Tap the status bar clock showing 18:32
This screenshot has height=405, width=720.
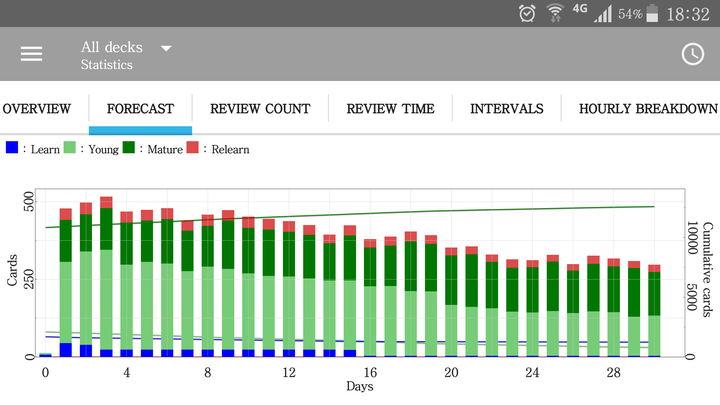tap(688, 14)
